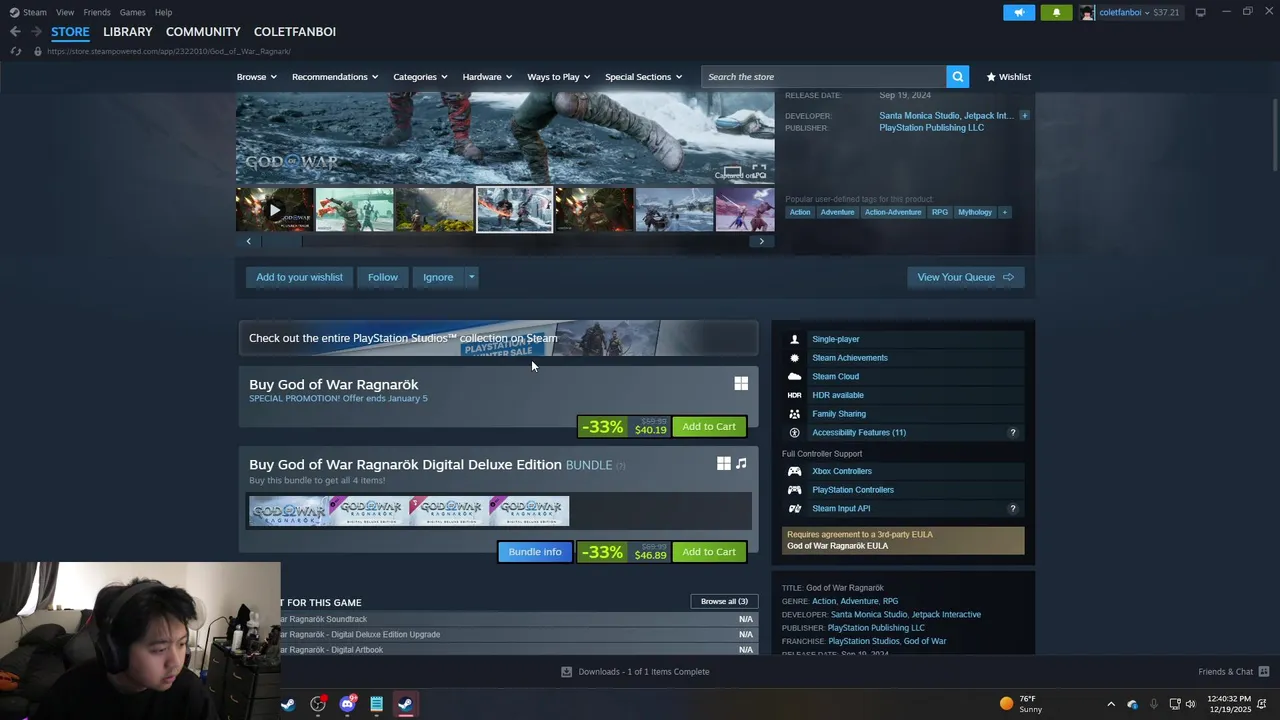Open Accessibility Features help question mark
The width and height of the screenshot is (1280, 720).
click(x=1012, y=433)
